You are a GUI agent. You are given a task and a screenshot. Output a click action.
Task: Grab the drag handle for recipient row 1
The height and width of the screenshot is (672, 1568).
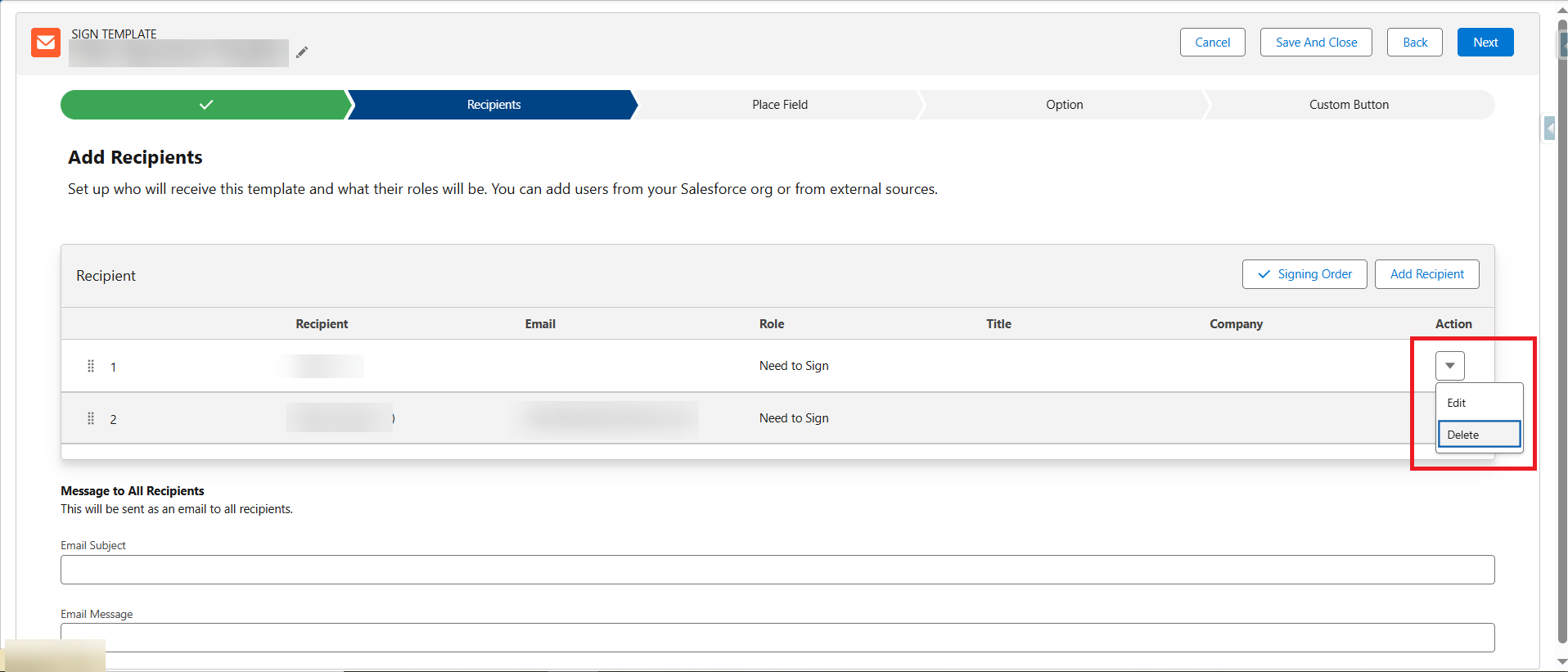91,366
